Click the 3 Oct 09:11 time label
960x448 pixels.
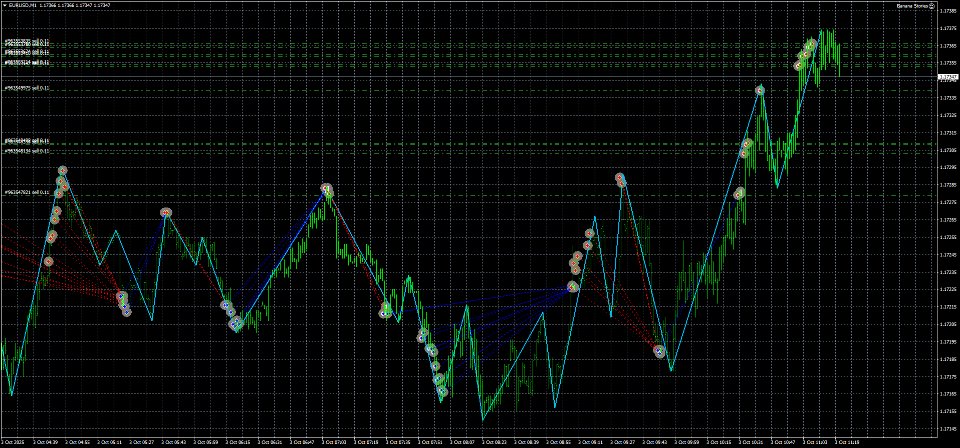point(592,441)
